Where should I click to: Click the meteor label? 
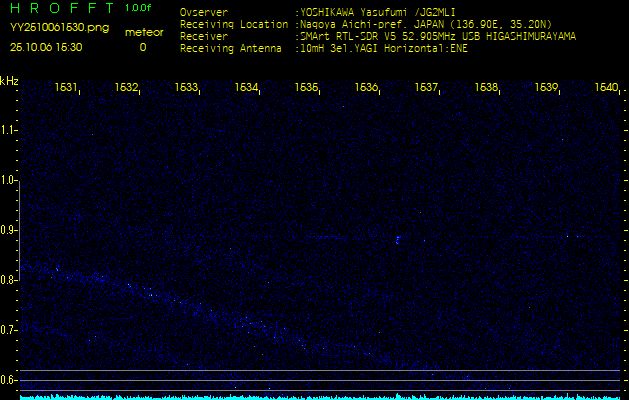click(144, 33)
